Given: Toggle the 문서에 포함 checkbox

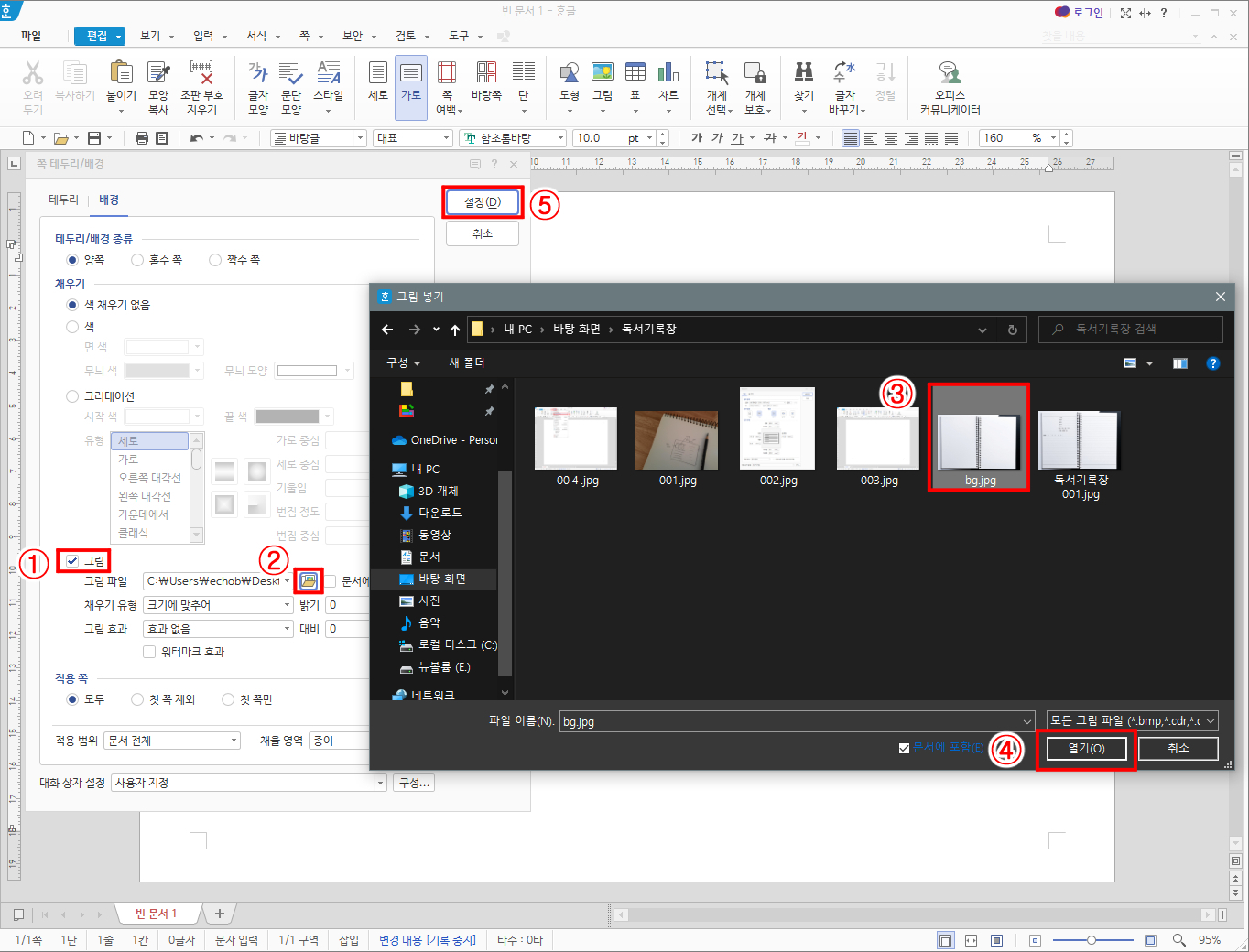Looking at the screenshot, I should (905, 748).
